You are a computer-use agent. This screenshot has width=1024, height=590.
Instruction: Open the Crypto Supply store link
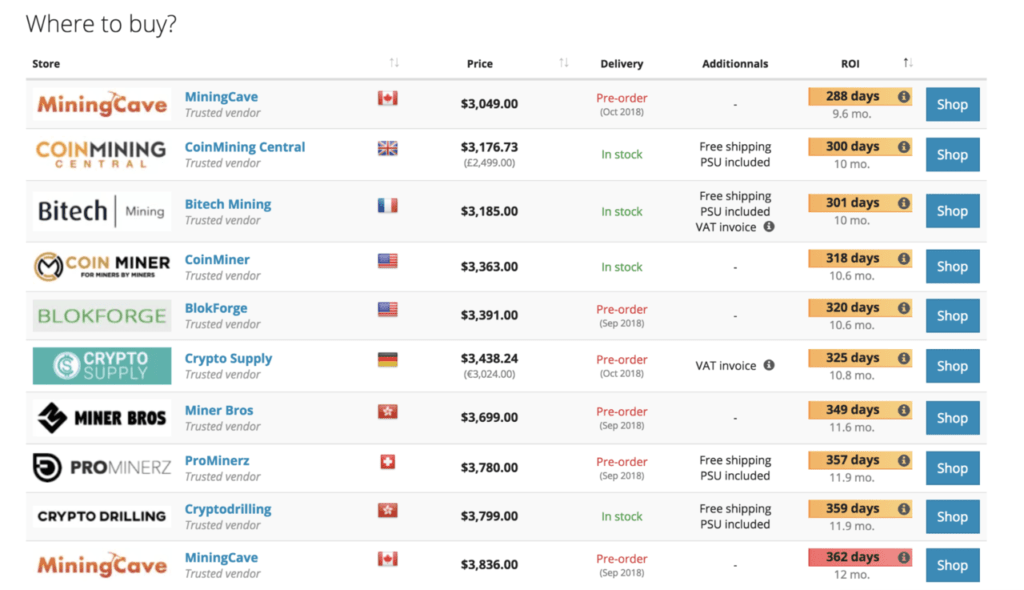tap(229, 359)
